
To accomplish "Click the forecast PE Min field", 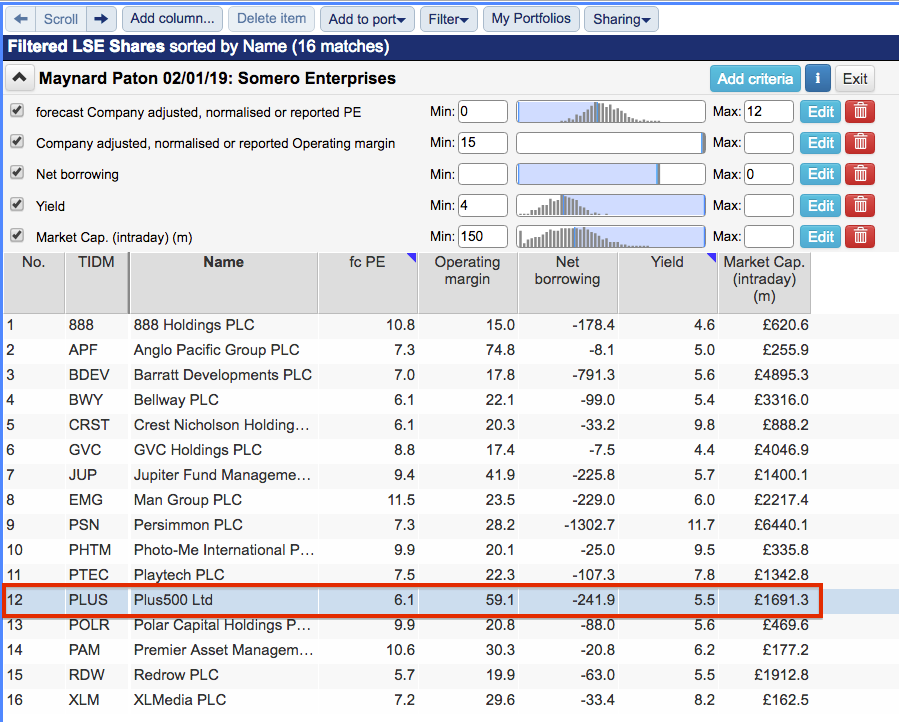I will 483,112.
